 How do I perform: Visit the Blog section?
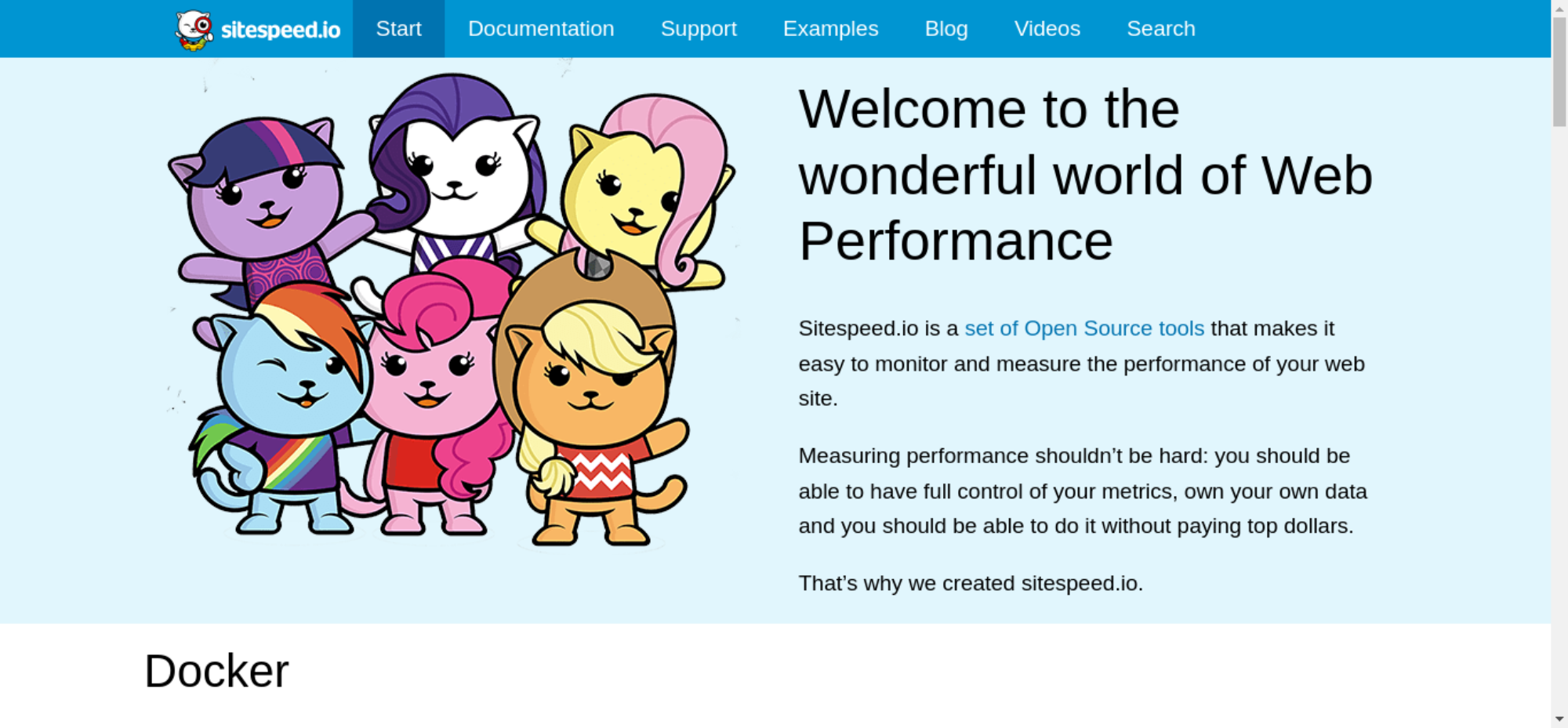pyautogui.click(x=946, y=29)
